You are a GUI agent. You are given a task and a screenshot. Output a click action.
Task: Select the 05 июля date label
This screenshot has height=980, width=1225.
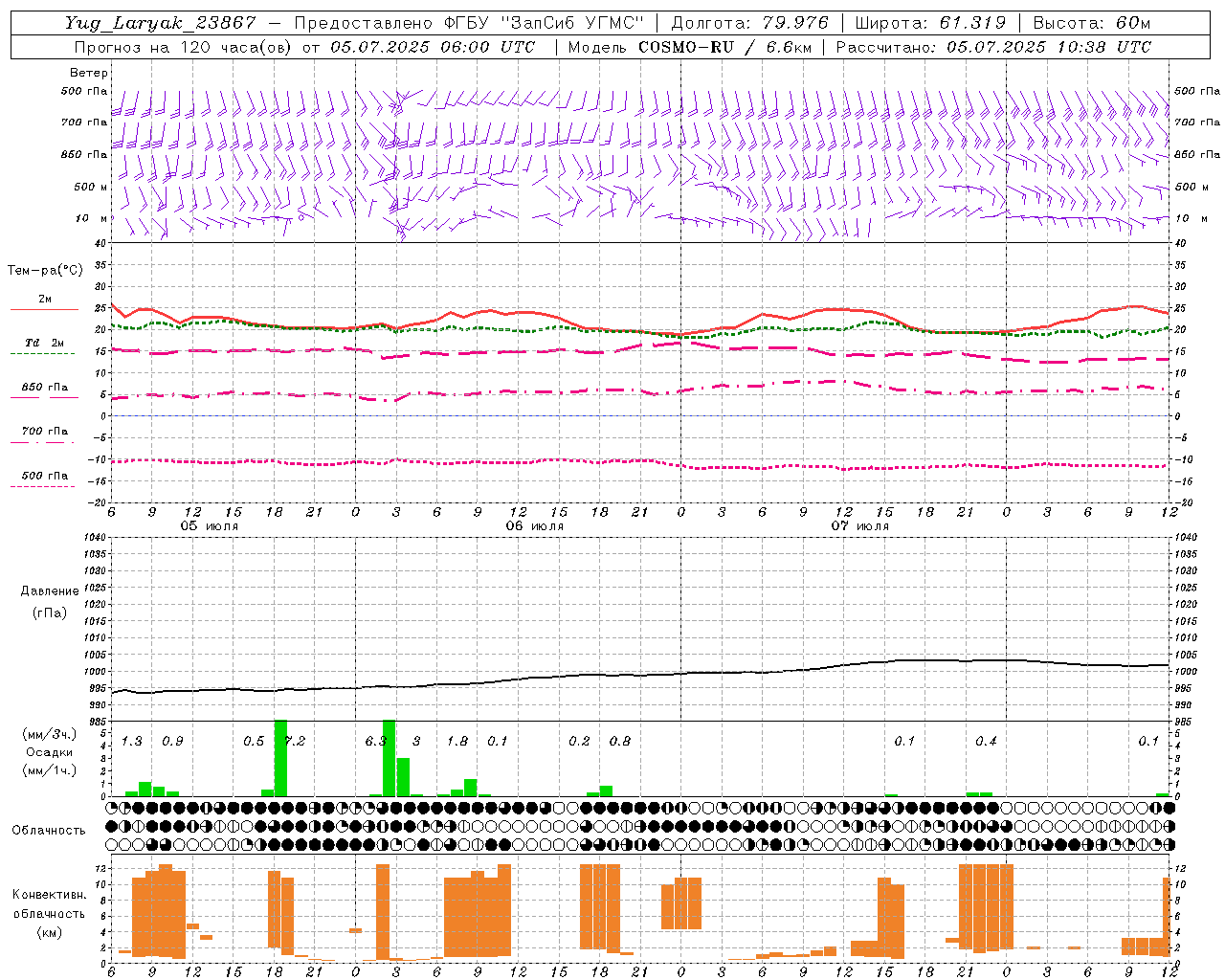click(x=210, y=526)
